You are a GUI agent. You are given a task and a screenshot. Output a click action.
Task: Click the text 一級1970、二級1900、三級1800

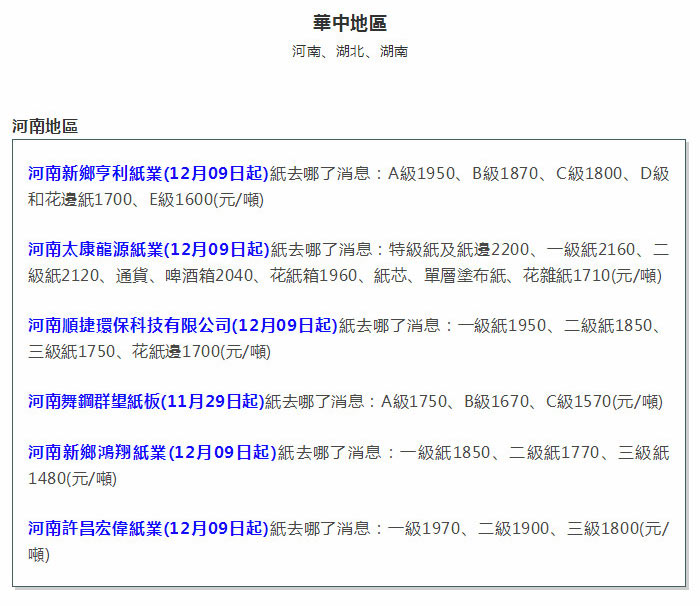[x=513, y=528]
